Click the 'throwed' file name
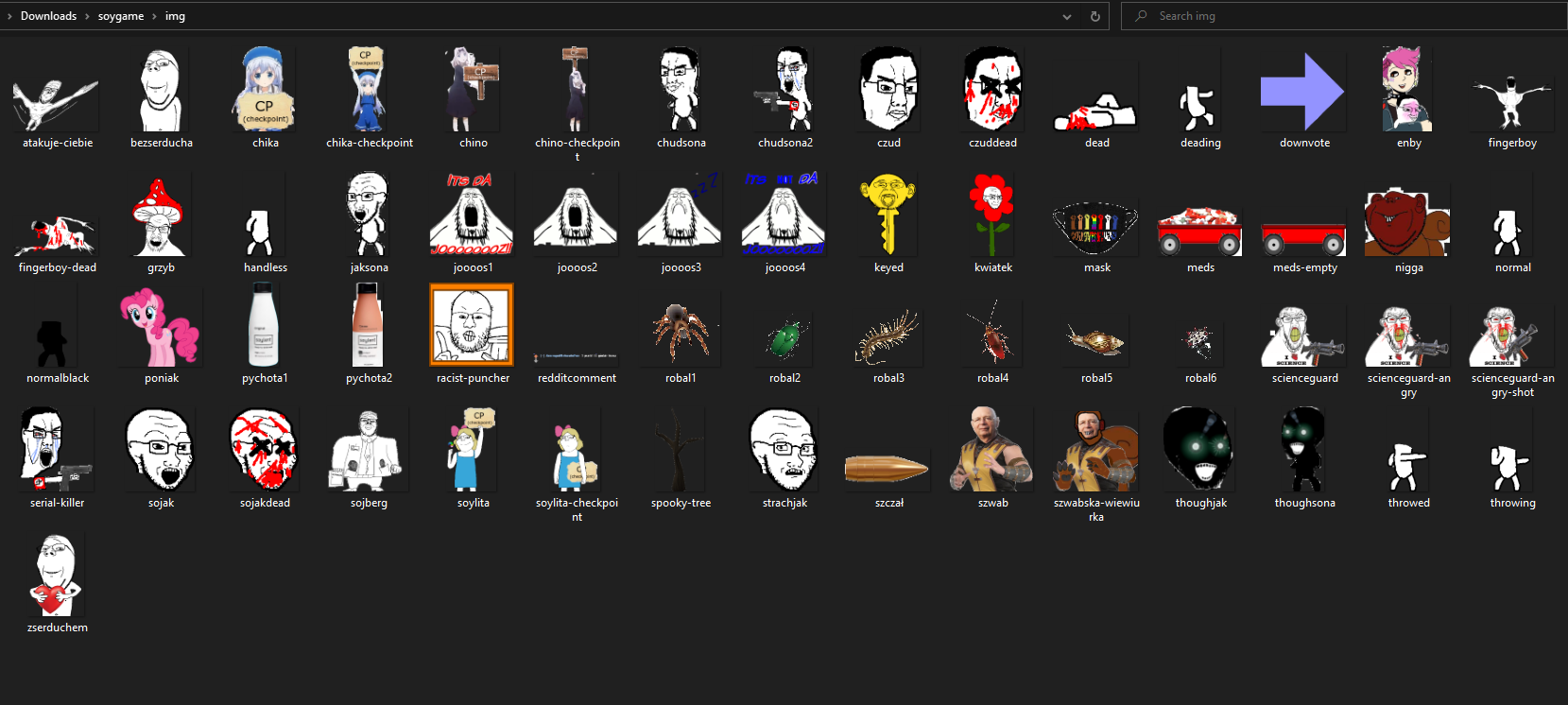This screenshot has height=705, width=1568. [1408, 503]
